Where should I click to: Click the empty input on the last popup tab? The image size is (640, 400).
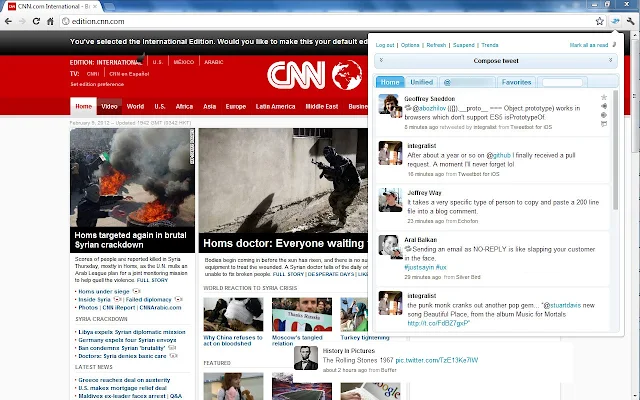pyautogui.click(x=562, y=82)
